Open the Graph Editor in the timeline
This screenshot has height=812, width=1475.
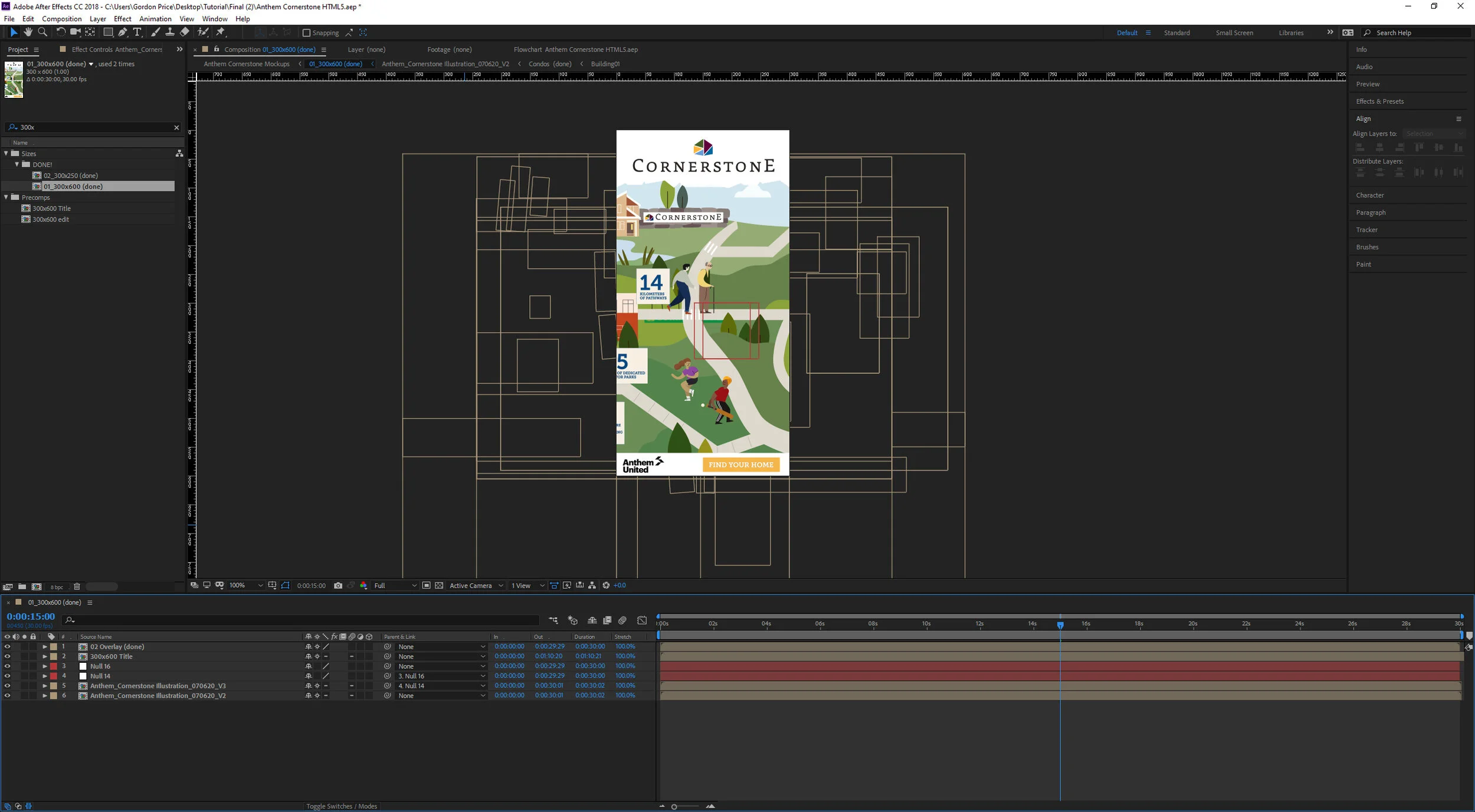click(642, 620)
